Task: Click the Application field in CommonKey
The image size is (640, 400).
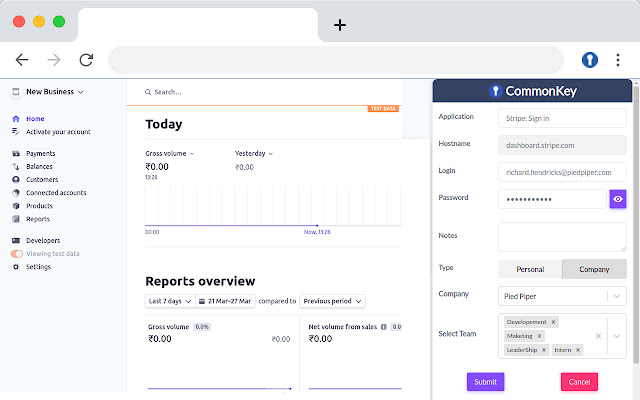Action: pos(562,118)
